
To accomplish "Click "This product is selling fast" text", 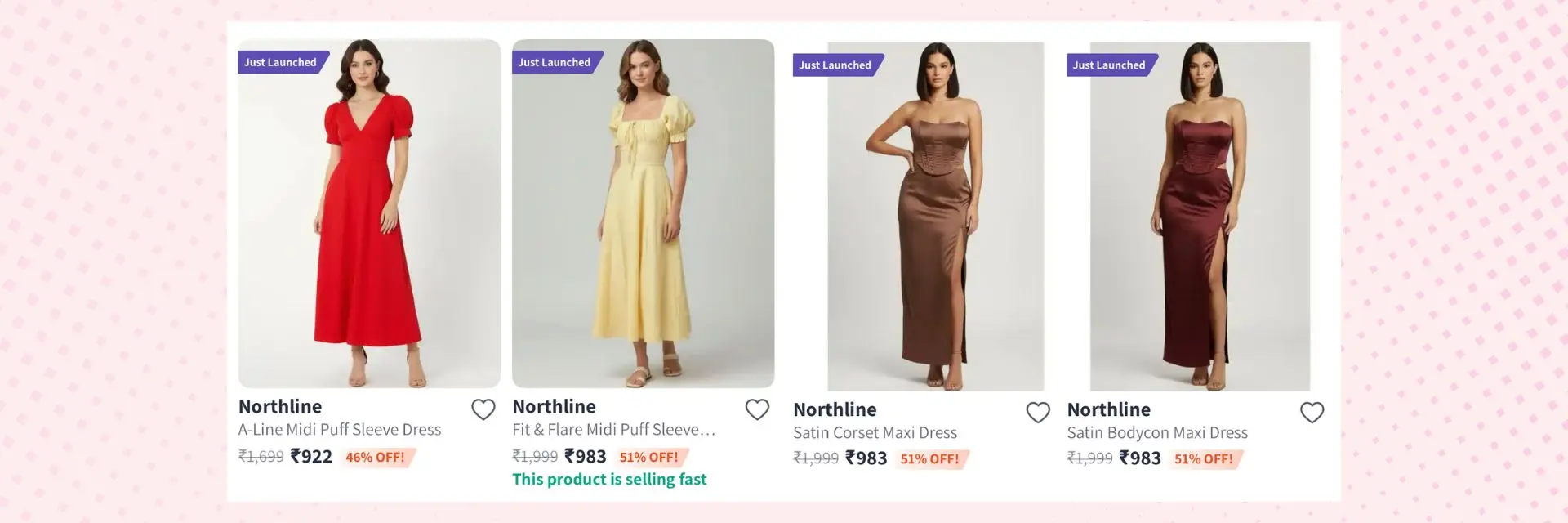I will pos(609,480).
